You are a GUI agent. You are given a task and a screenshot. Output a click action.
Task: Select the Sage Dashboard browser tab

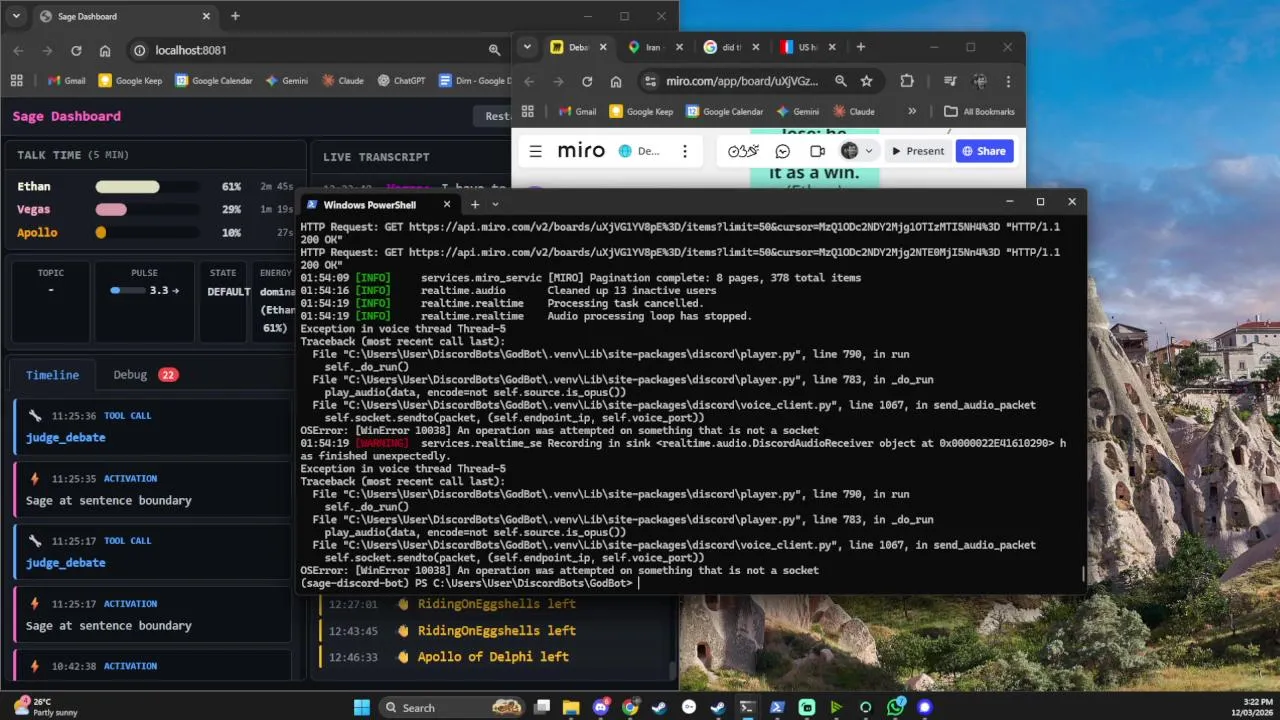pyautogui.click(x=124, y=16)
